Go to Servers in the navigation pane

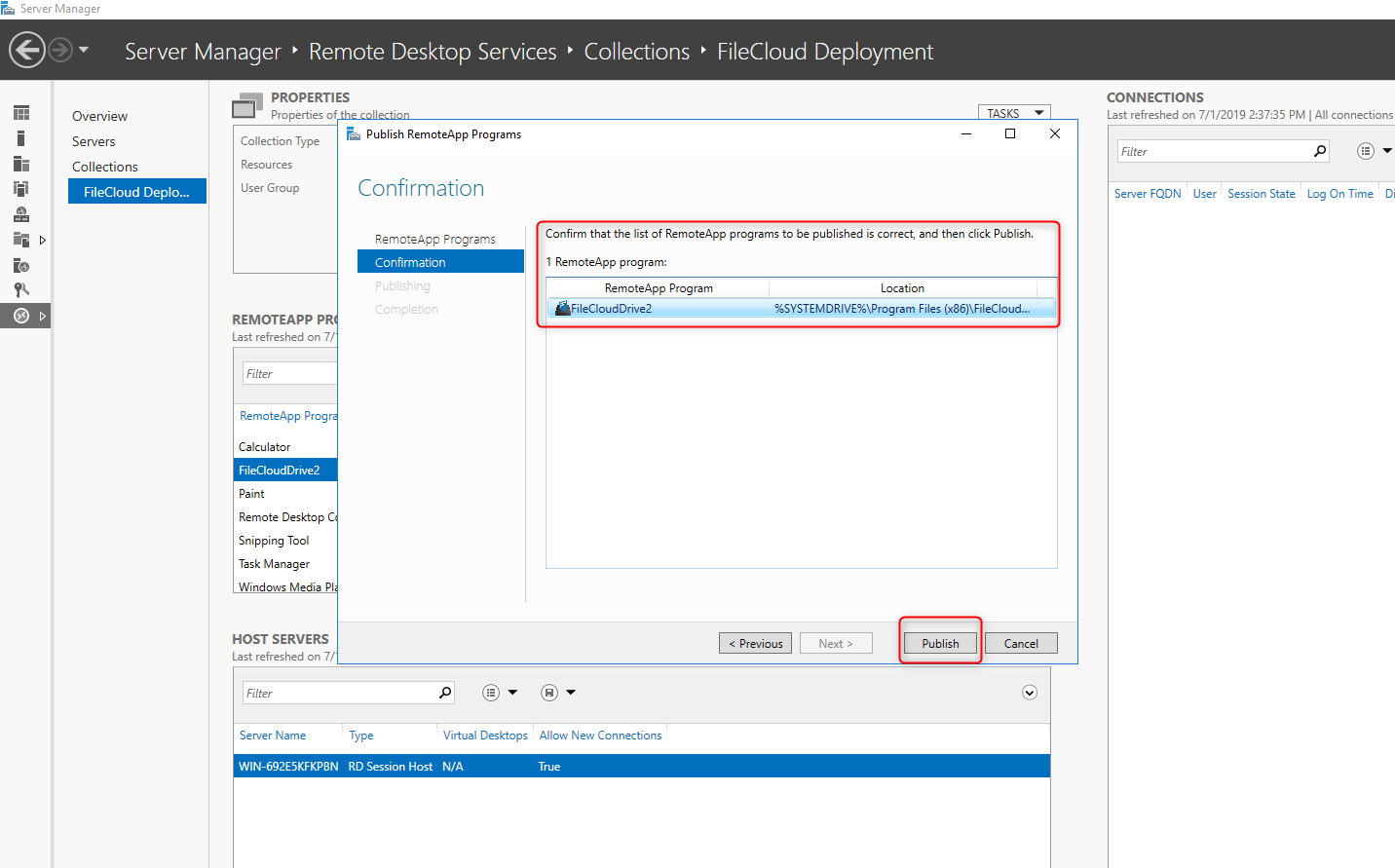pyautogui.click(x=94, y=141)
